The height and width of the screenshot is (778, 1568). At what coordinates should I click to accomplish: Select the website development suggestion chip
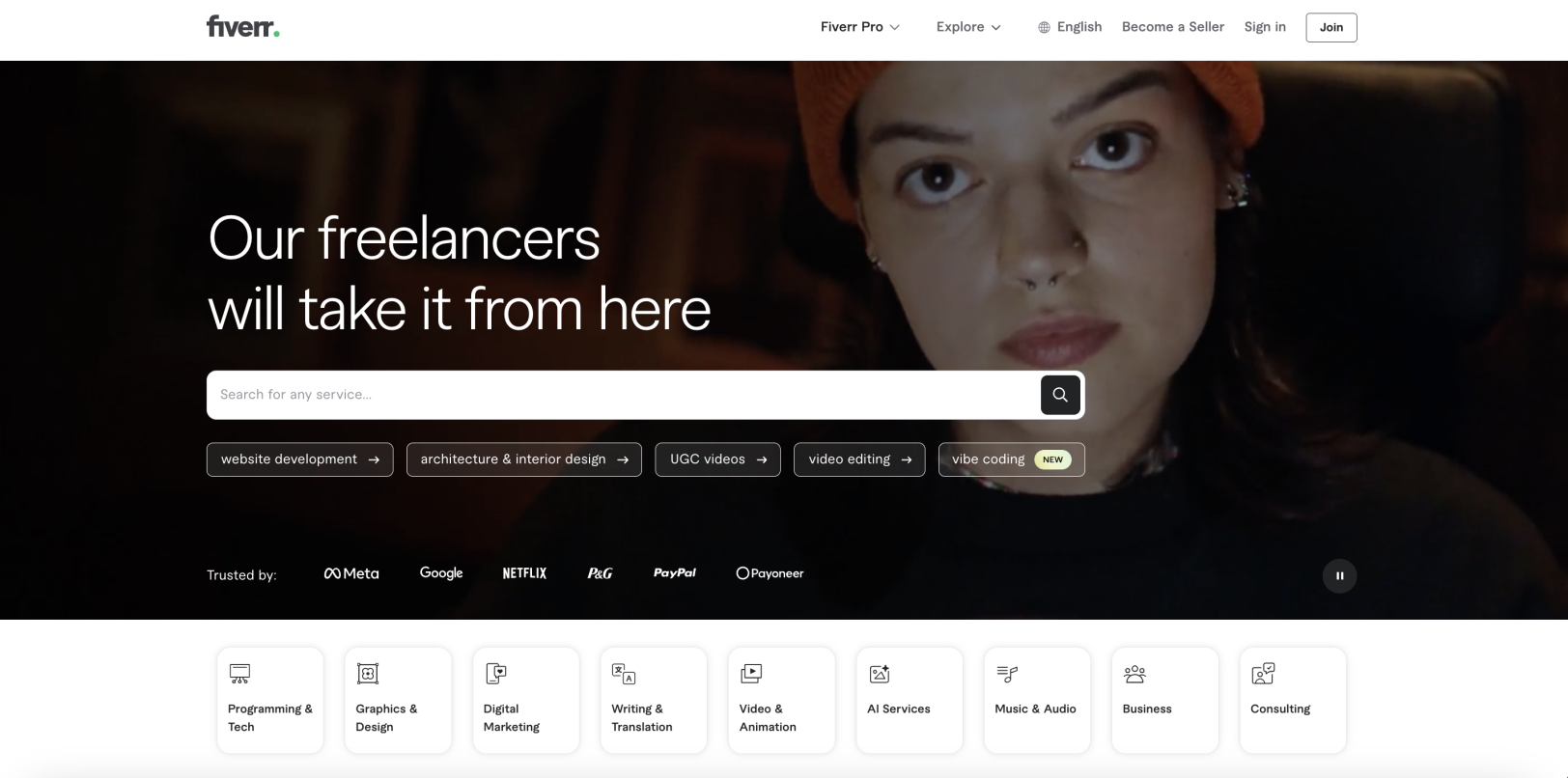click(x=299, y=459)
